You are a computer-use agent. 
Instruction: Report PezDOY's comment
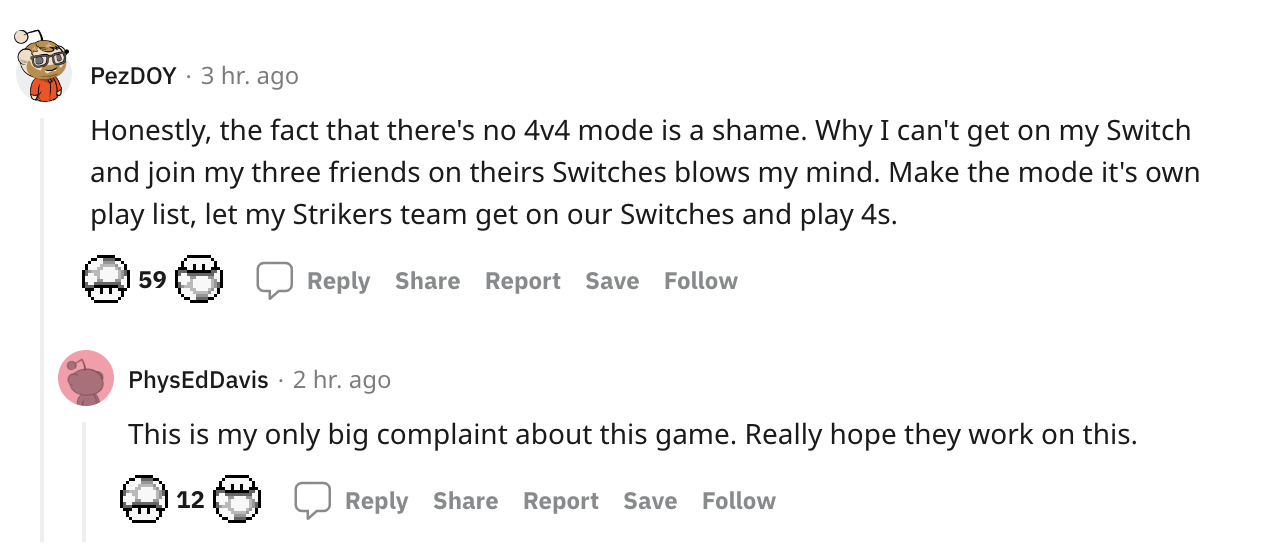(522, 281)
